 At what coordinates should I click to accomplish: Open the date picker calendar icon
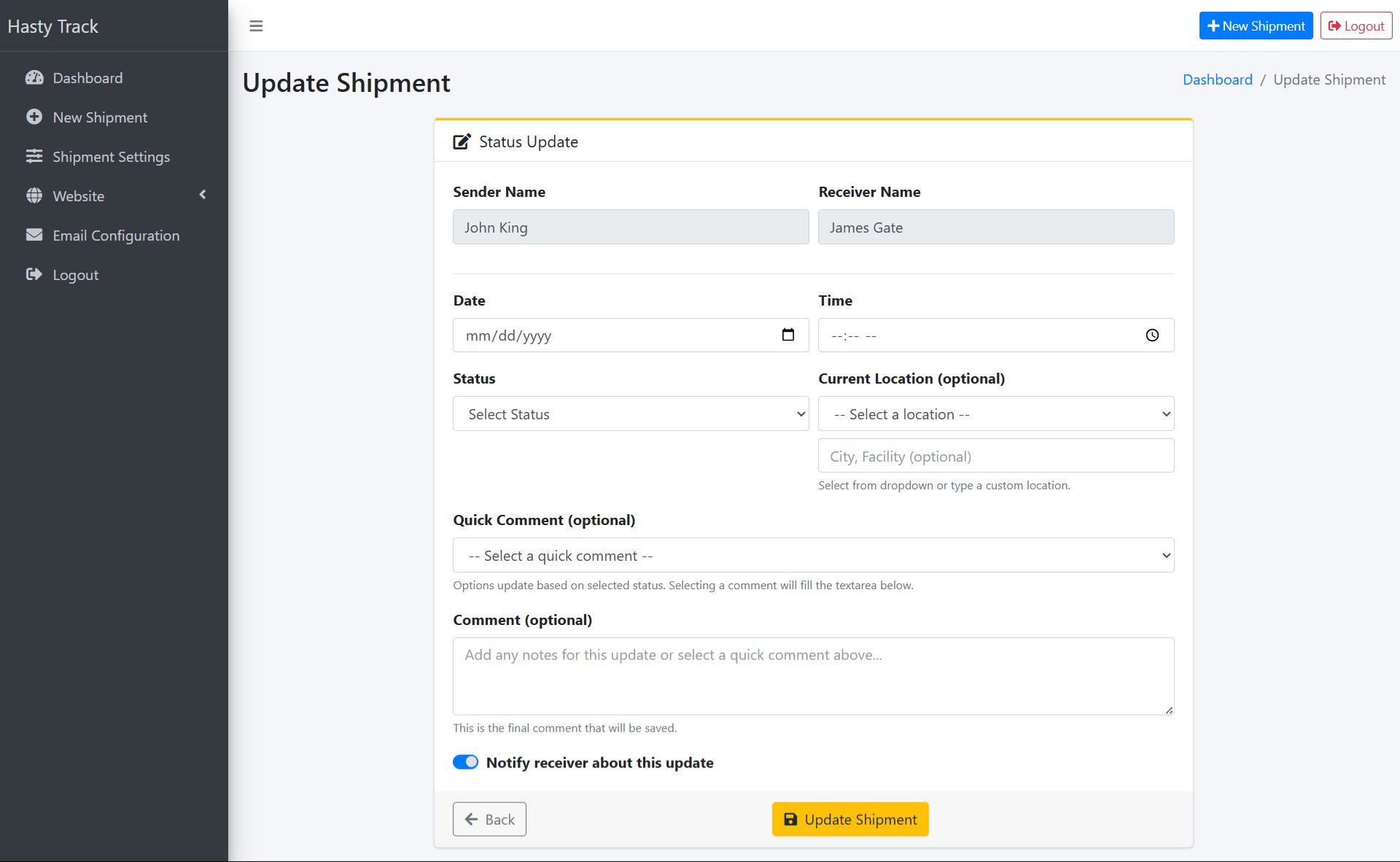click(787, 335)
